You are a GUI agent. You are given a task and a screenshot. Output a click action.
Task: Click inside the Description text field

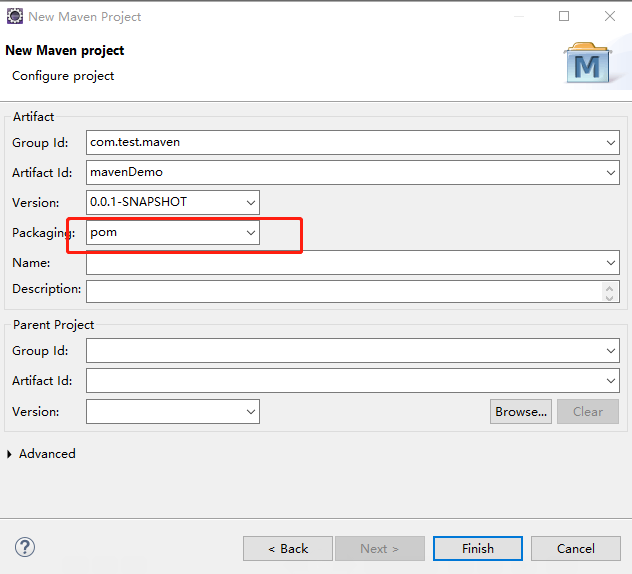point(345,291)
